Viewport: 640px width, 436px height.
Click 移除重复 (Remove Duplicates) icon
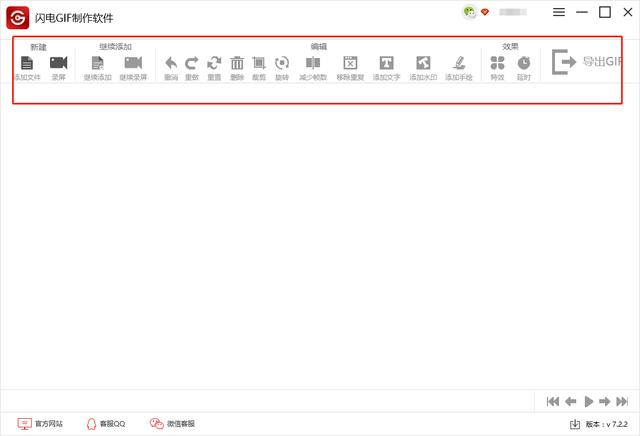[350, 64]
